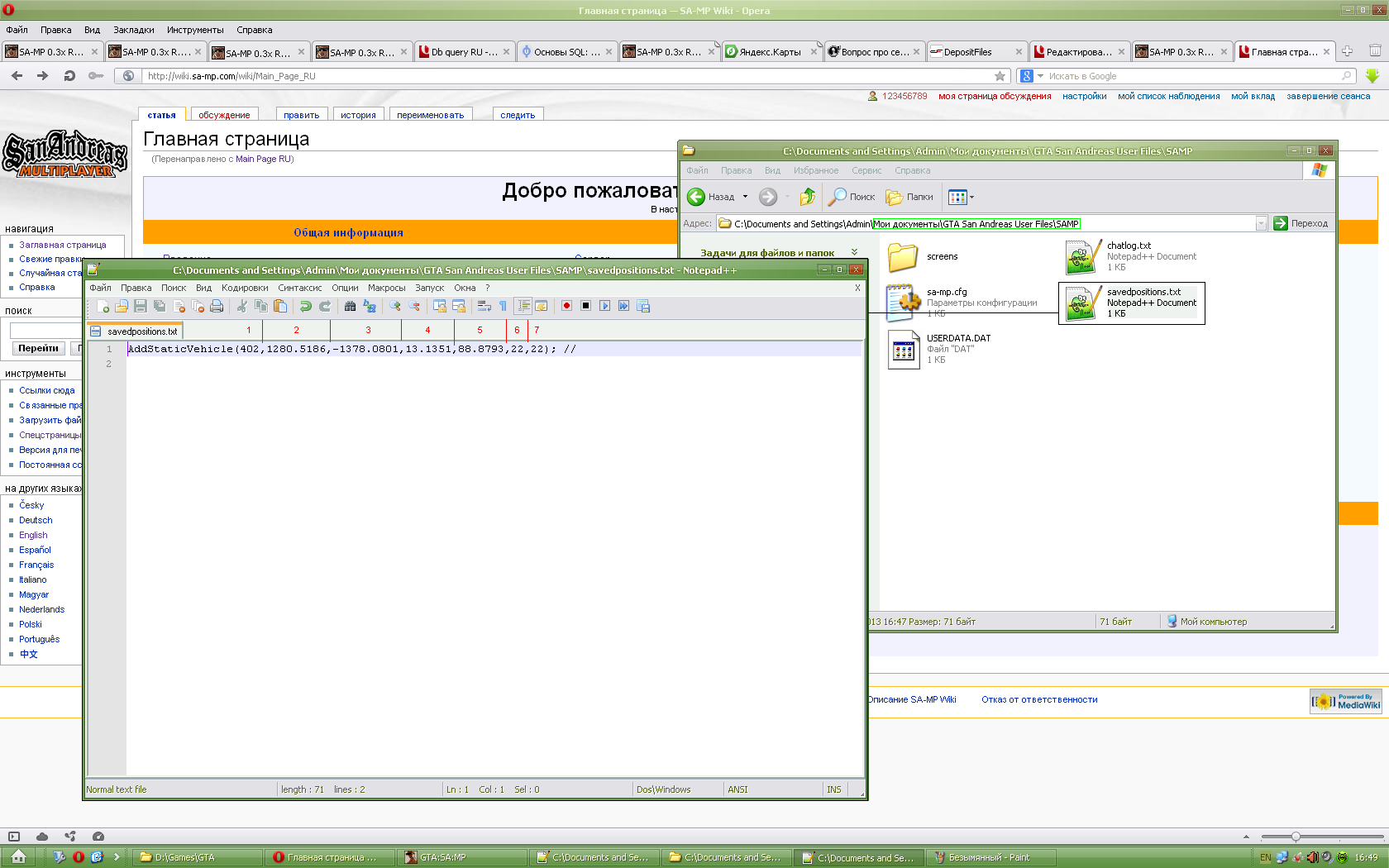This screenshot has width=1389, height=868.
Task: Click the Переход button in Explorer
Action: tap(1301, 224)
